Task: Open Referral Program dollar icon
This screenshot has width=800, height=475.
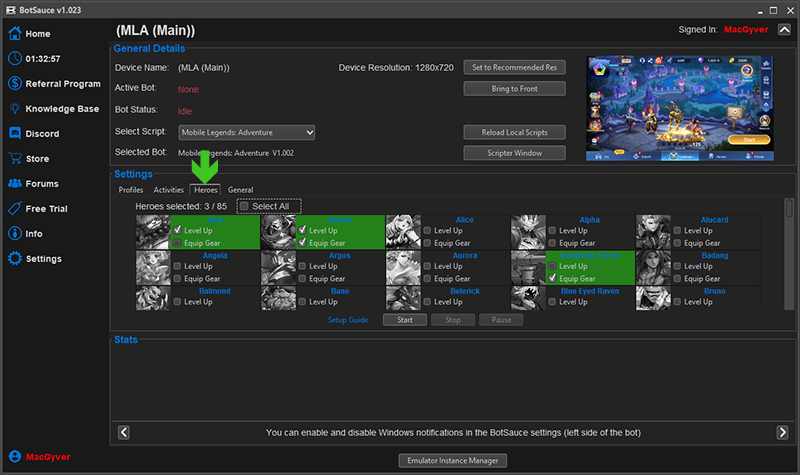Action: (x=15, y=83)
